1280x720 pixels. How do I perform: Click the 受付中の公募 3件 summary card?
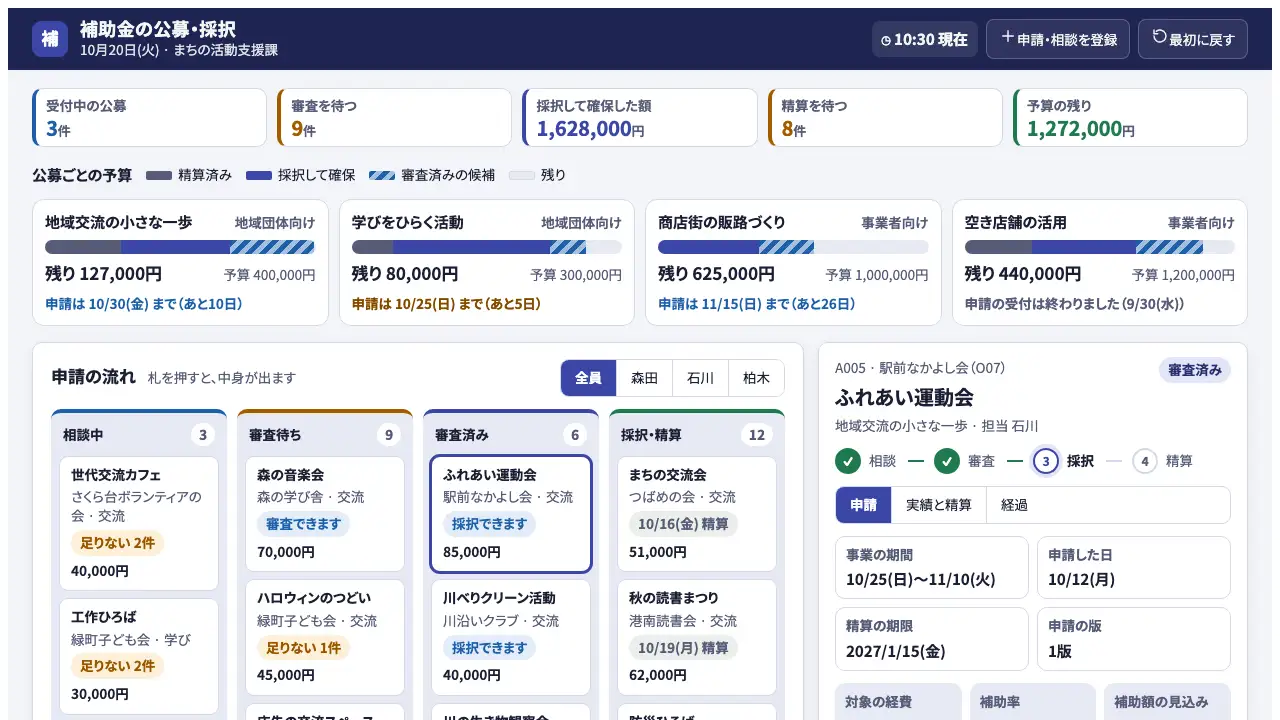coord(150,118)
